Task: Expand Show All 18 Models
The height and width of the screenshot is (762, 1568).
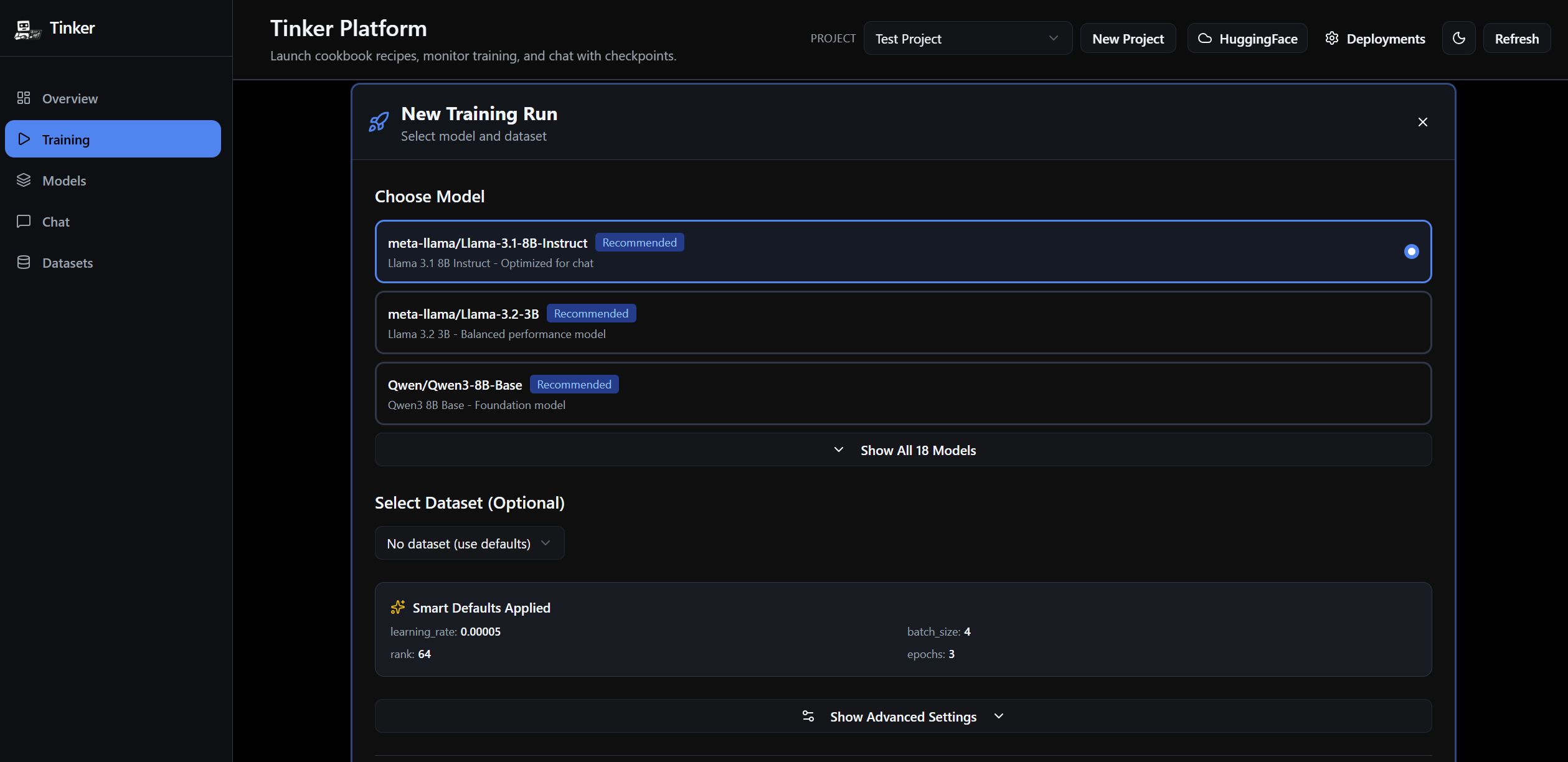Action: tap(903, 450)
